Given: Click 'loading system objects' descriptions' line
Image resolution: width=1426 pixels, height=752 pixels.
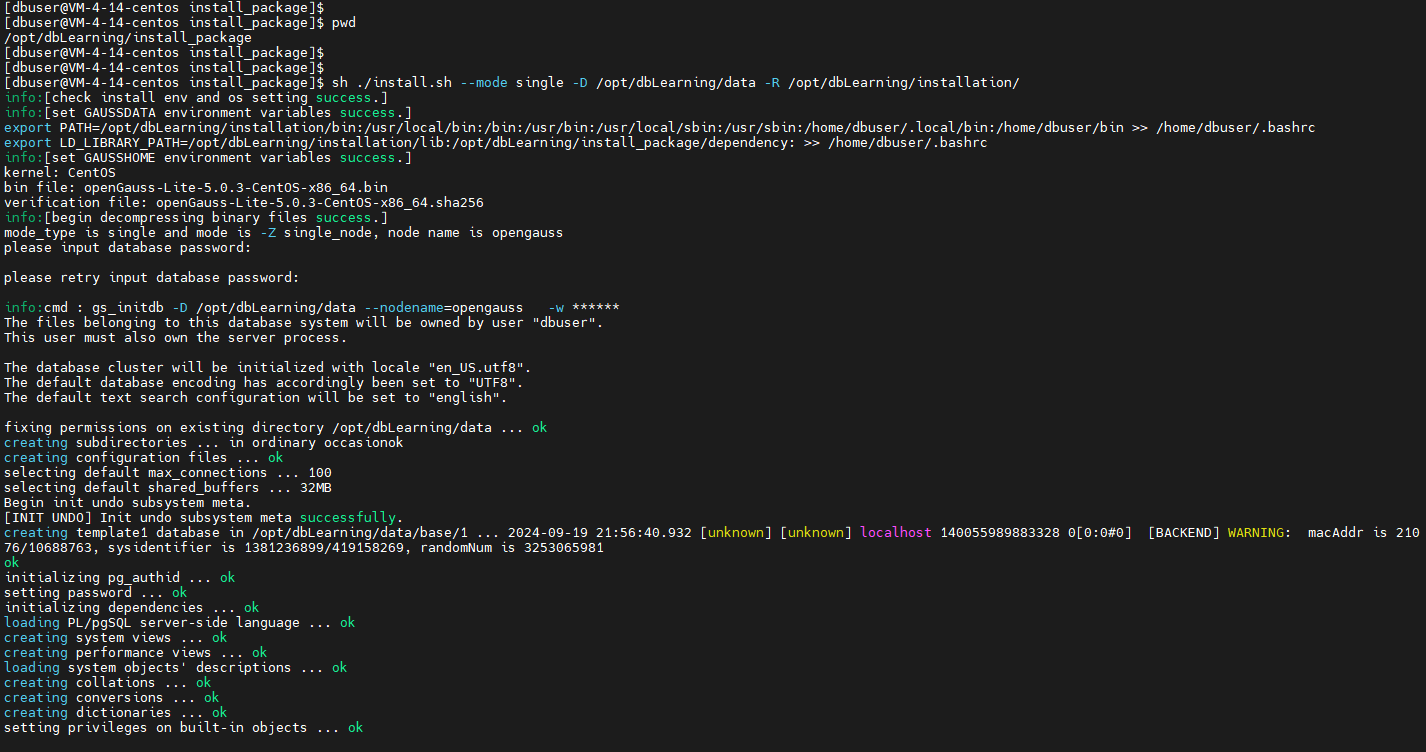Looking at the screenshot, I should click(176, 667).
